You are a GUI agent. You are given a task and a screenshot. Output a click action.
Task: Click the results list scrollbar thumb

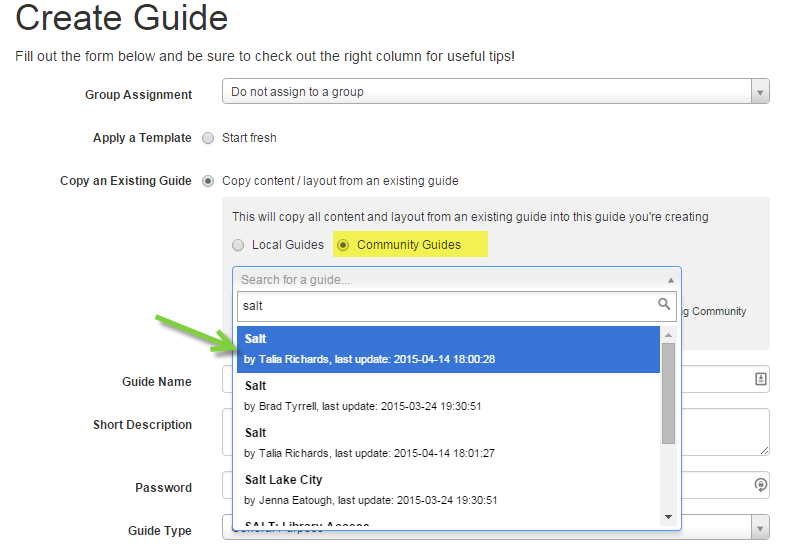(668, 393)
